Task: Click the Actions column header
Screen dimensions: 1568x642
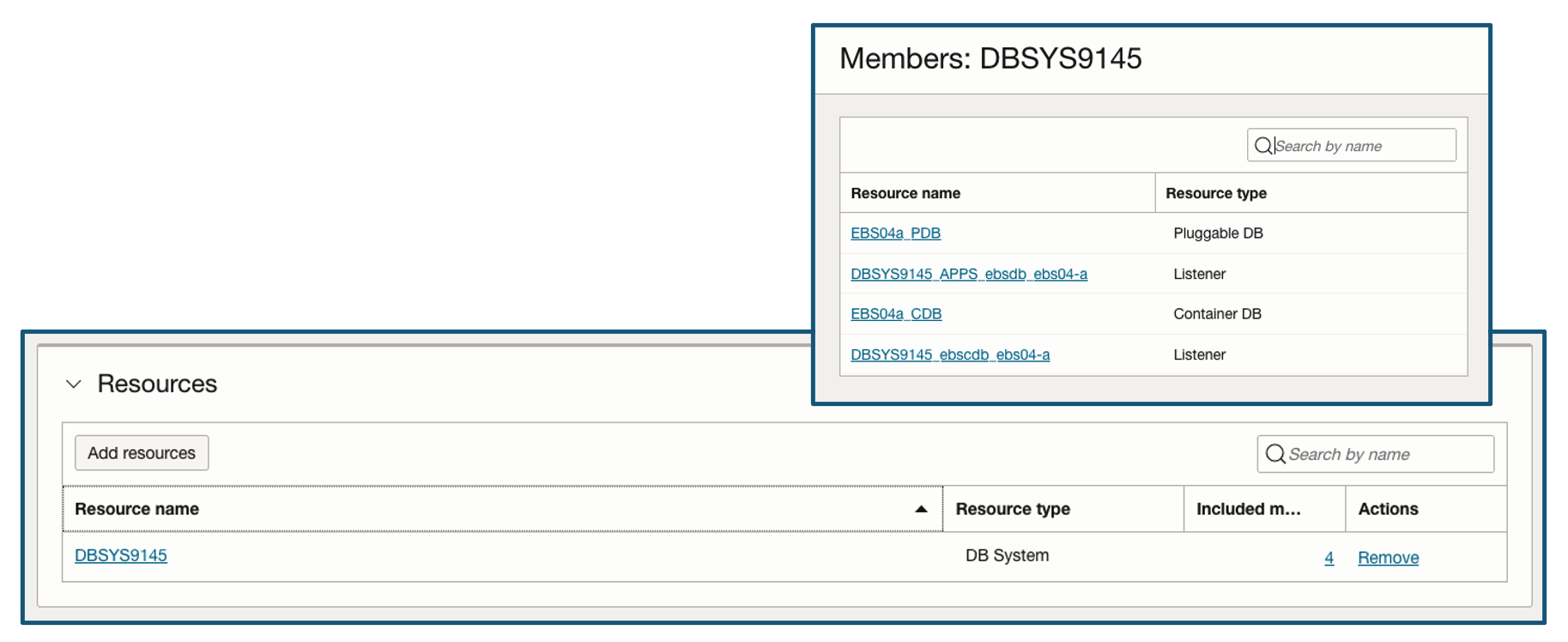Action: click(x=1388, y=509)
